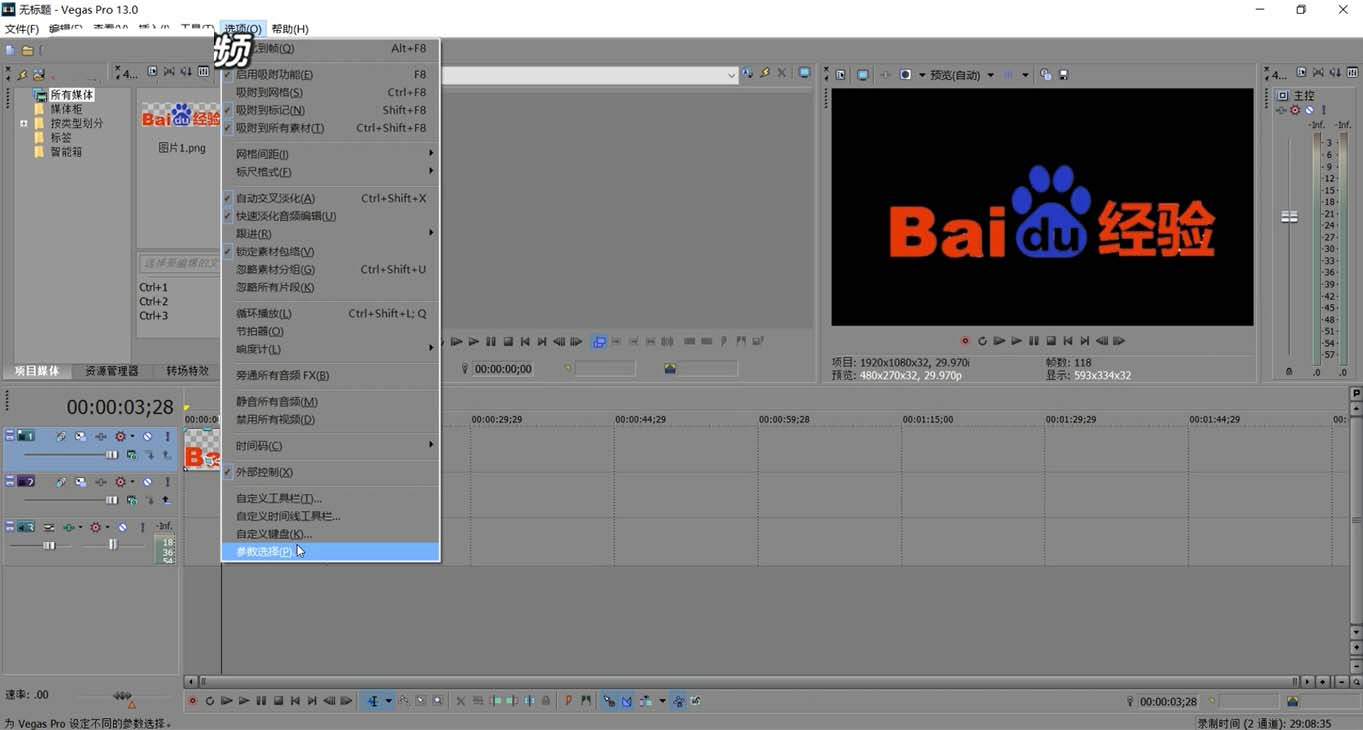1363x730 pixels.
Task: Click the pause button in the timeline transport bar
Action: [x=261, y=701]
